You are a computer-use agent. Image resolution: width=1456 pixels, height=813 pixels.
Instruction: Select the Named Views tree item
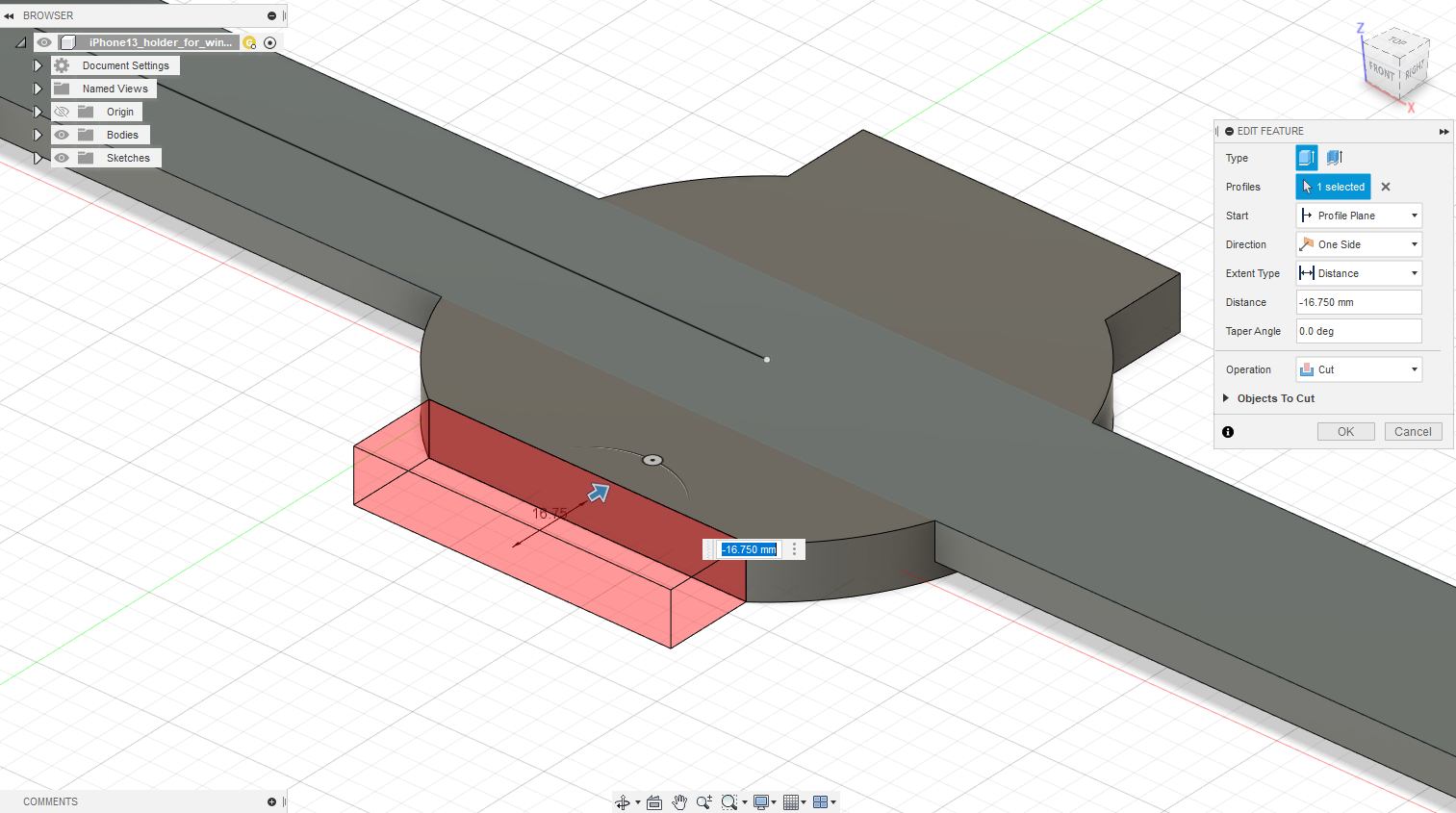click(115, 89)
